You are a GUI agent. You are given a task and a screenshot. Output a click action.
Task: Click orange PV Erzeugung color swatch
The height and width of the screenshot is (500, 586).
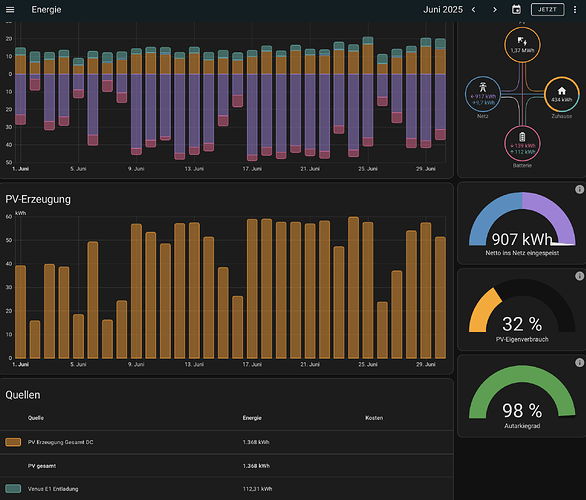(x=13, y=442)
